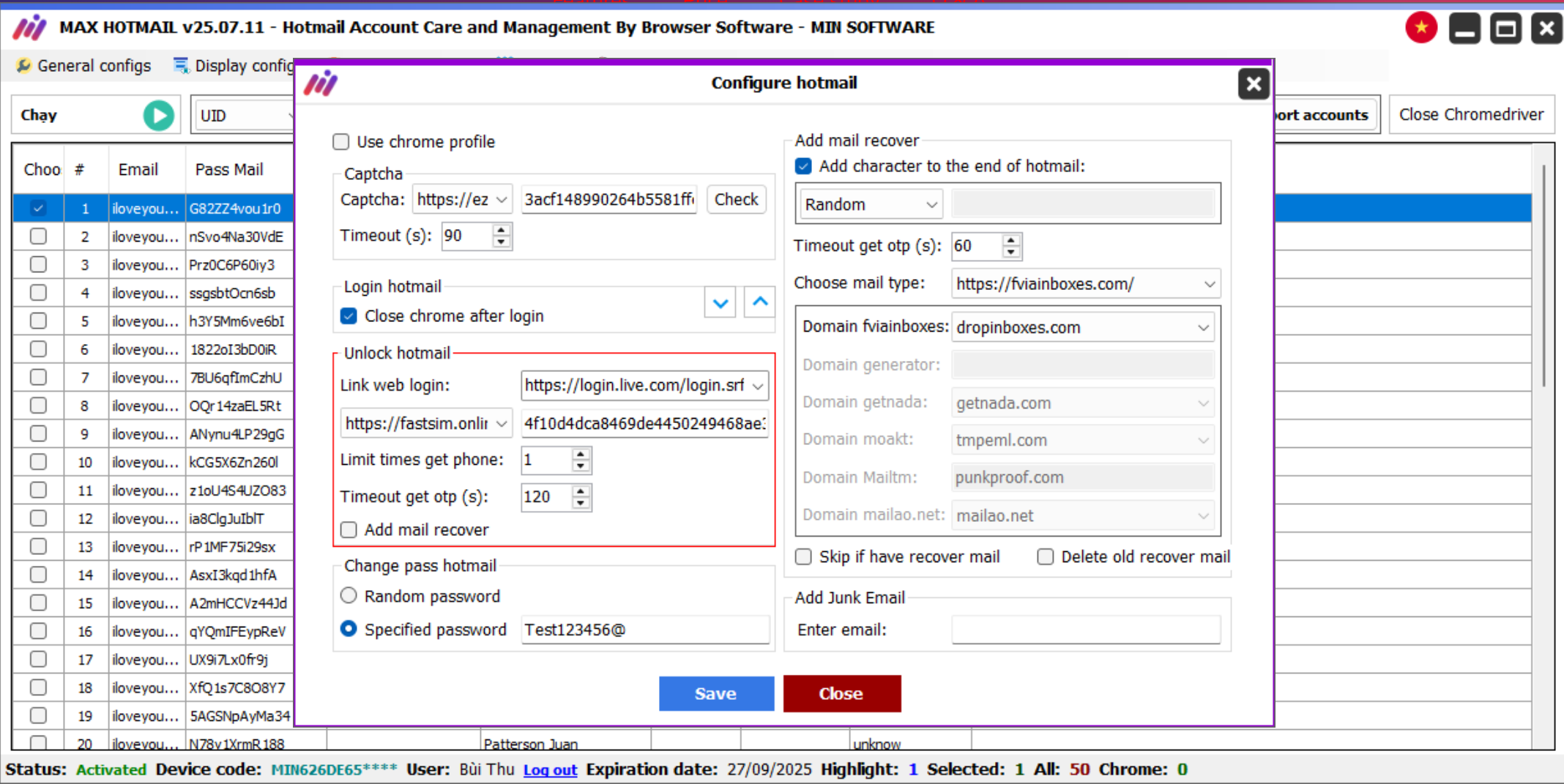Tick Delete old recover mail
This screenshot has height=784, width=1564.
(1046, 557)
